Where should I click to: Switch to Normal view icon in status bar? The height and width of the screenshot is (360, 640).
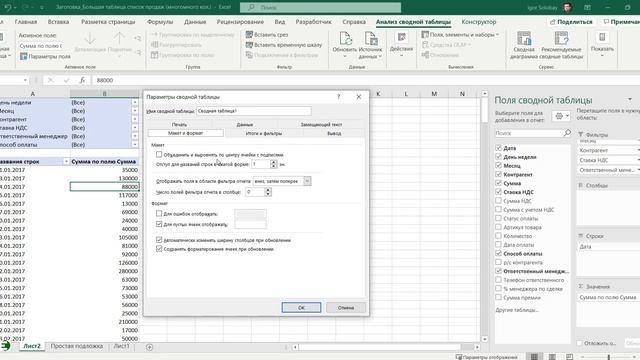point(534,357)
